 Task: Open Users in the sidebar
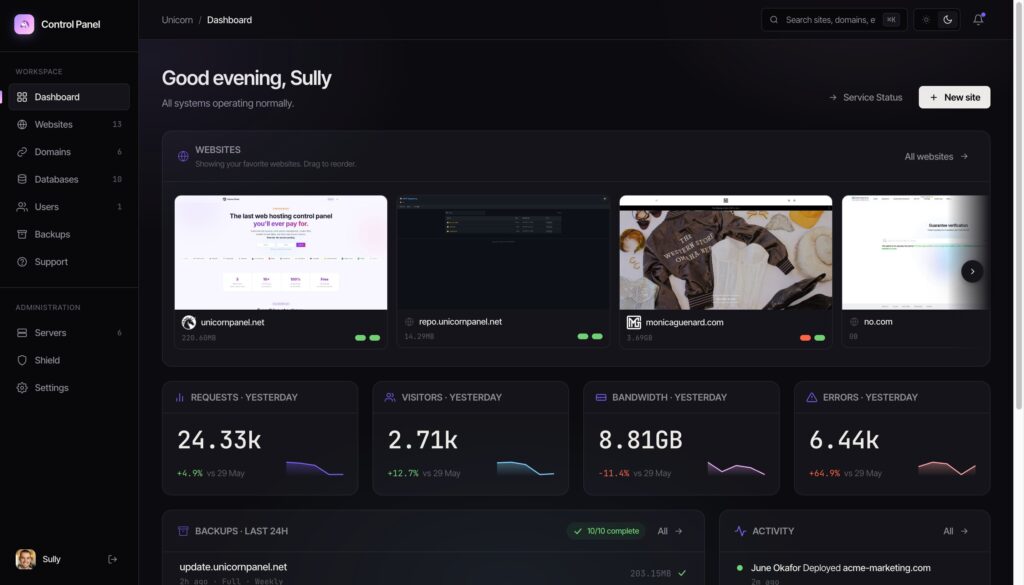(69, 206)
